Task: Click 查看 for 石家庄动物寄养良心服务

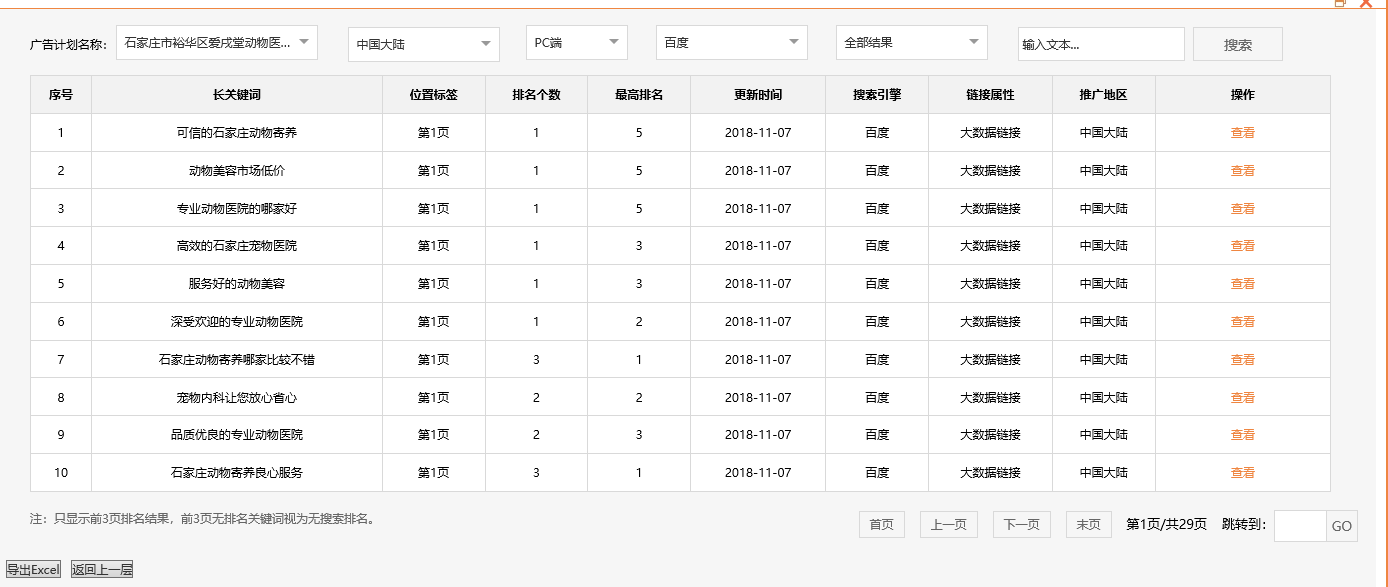Action: click(x=1242, y=473)
